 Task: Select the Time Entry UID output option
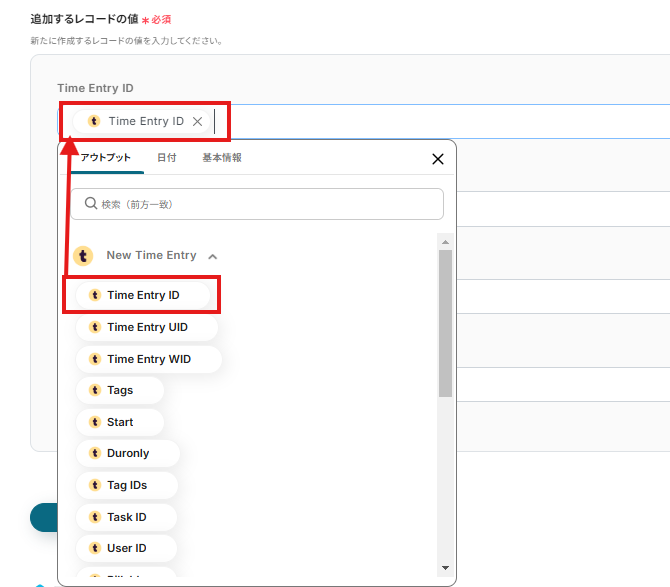[x=147, y=327]
